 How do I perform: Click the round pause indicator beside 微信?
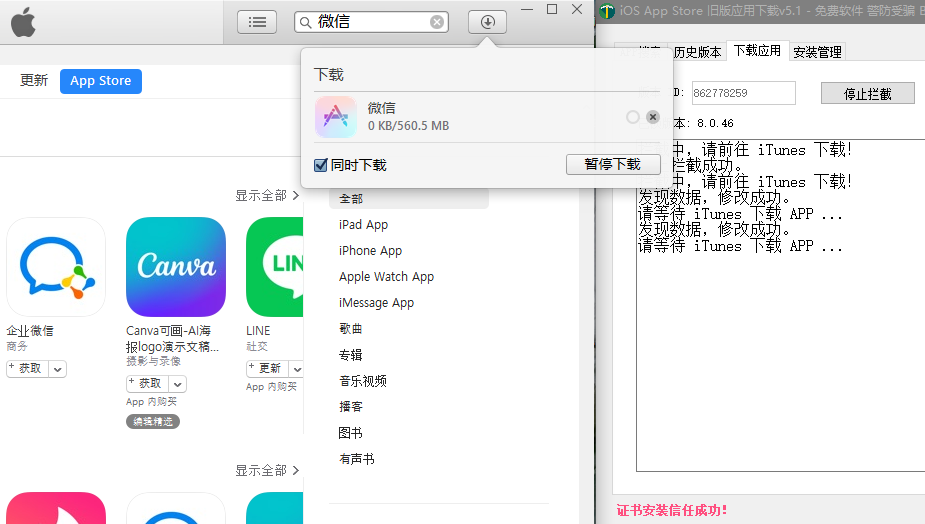coord(632,117)
